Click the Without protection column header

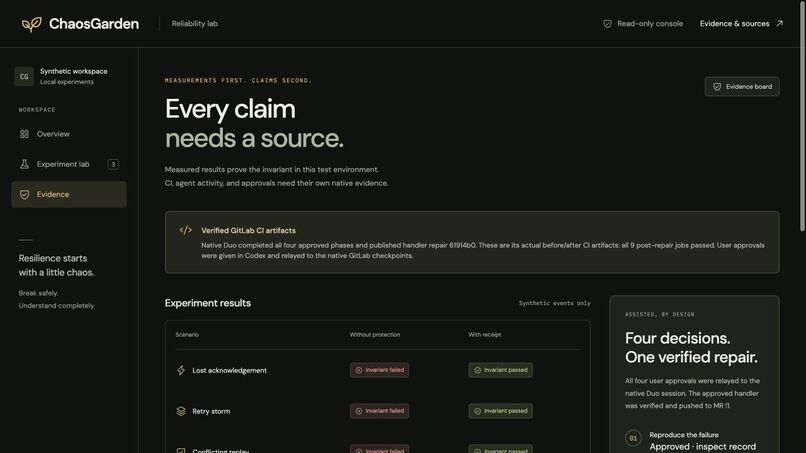point(375,335)
